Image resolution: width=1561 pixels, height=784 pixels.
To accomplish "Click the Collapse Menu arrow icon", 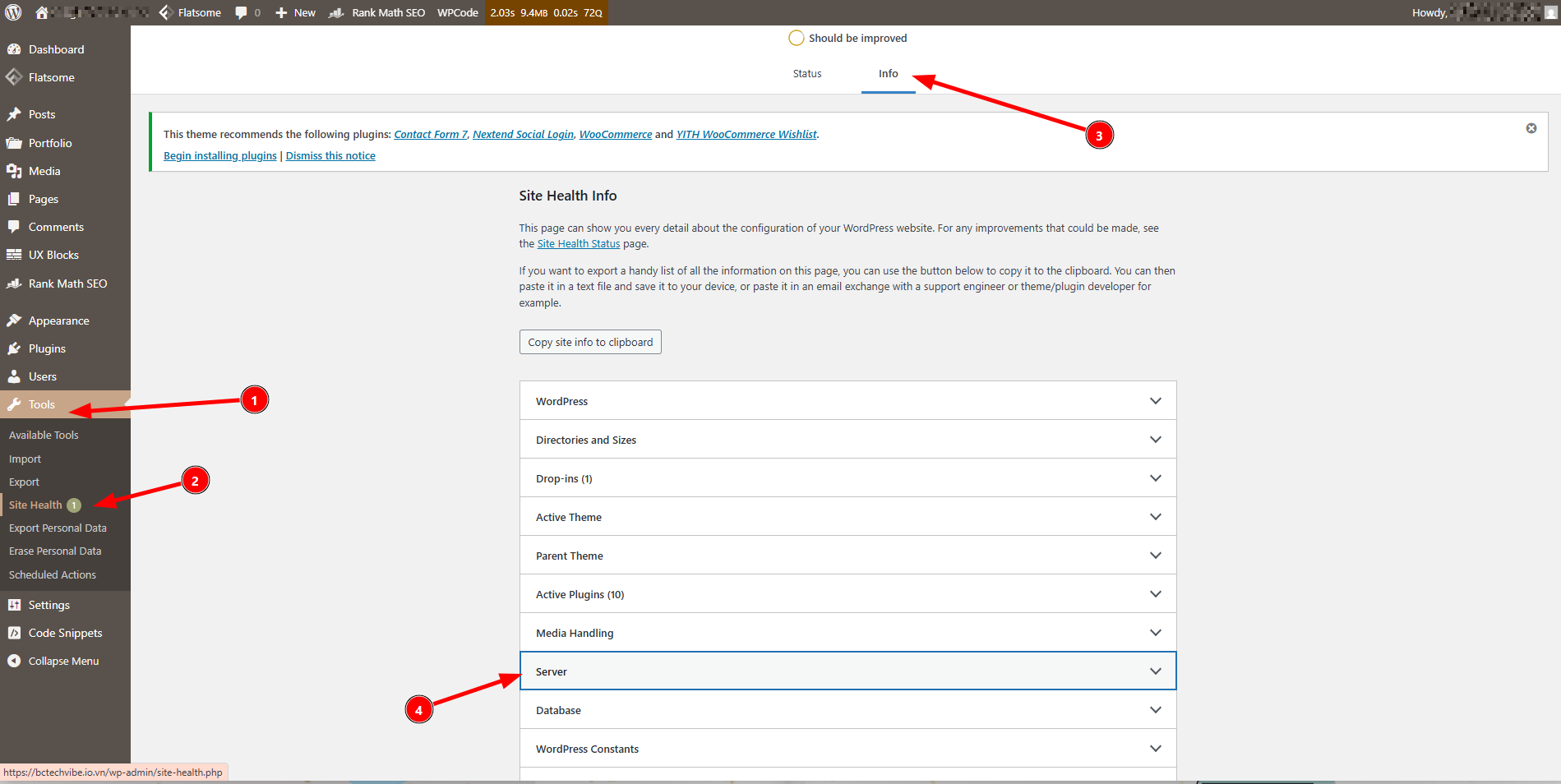I will tap(14, 661).
